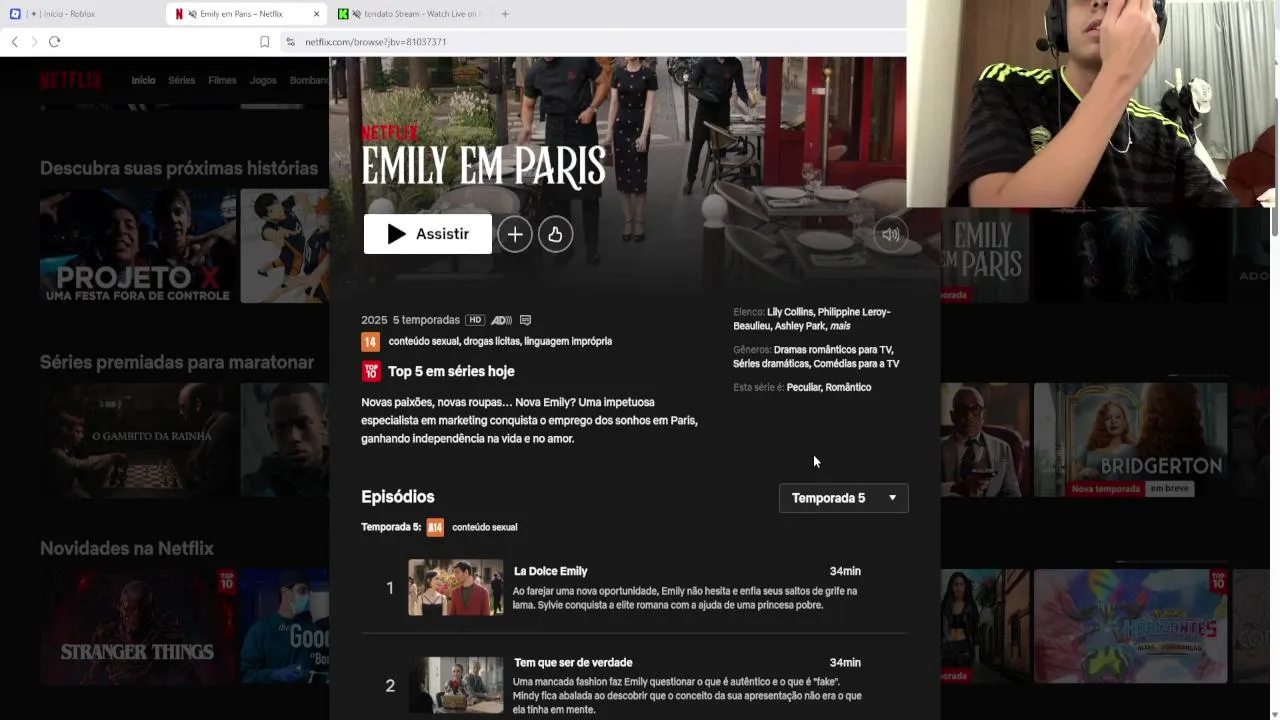Click "Descubra suas próximas histórias" row title
1280x720 pixels.
[x=179, y=168]
